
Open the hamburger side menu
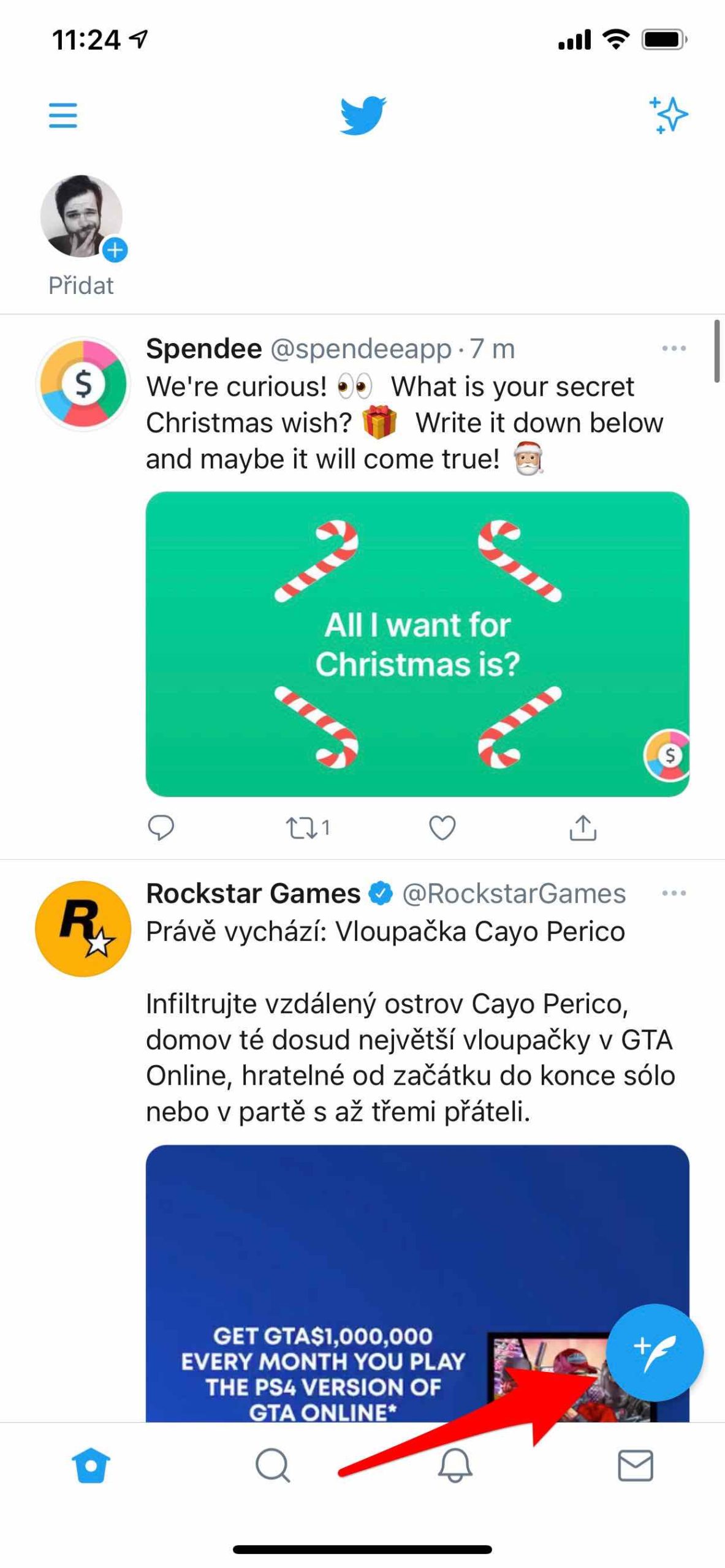[63, 115]
